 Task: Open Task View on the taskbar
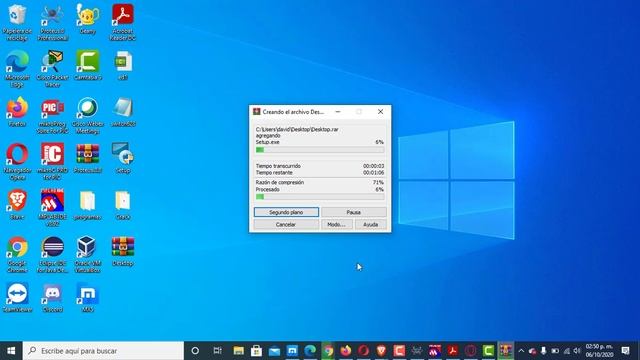pyautogui.click(x=218, y=351)
